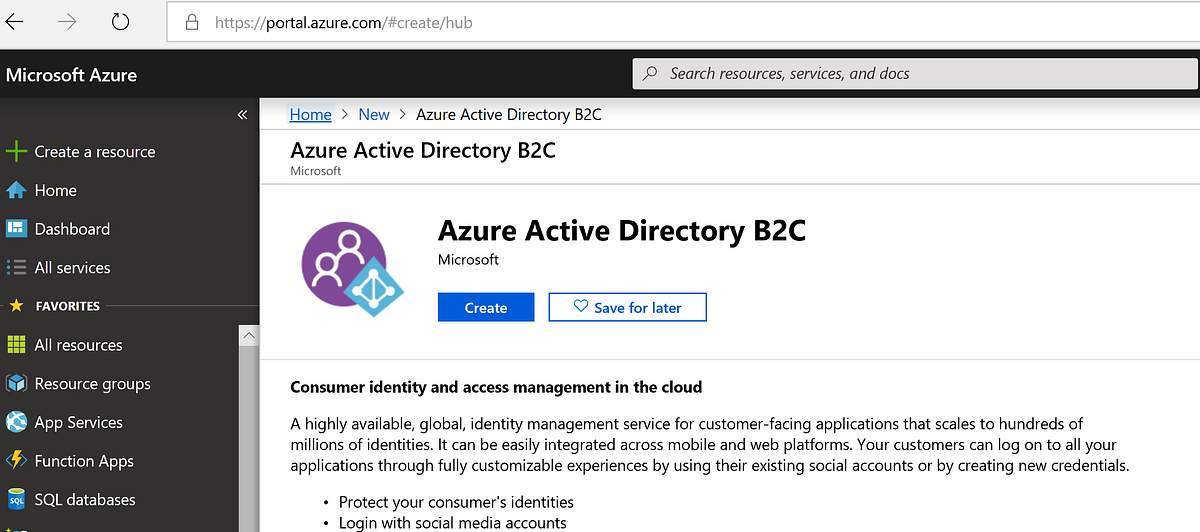Screen dimensions: 1200x532
Task: Click the heart icon in Save for later
Action: [581, 307]
